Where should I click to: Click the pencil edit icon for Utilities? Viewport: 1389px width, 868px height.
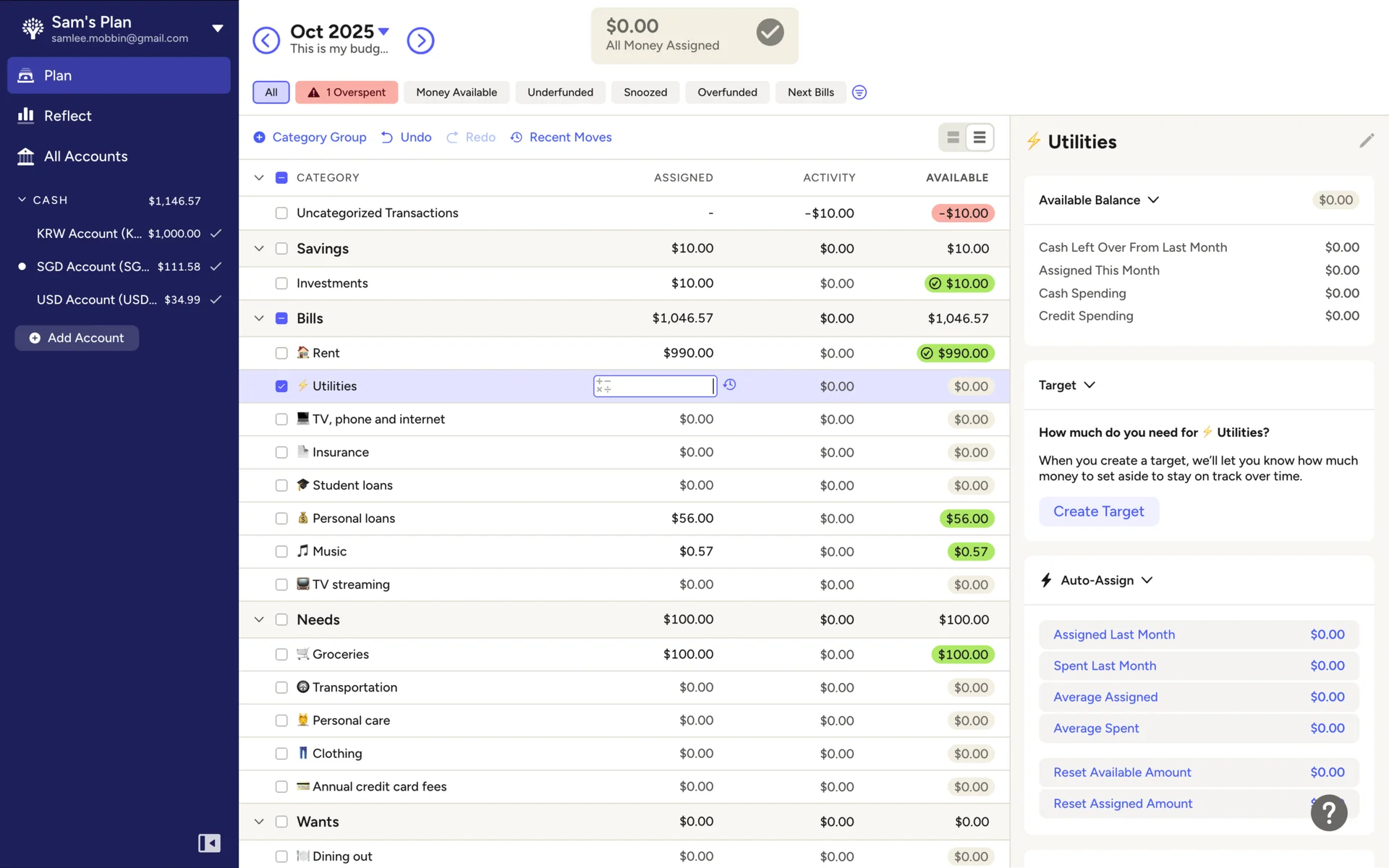[1366, 141]
